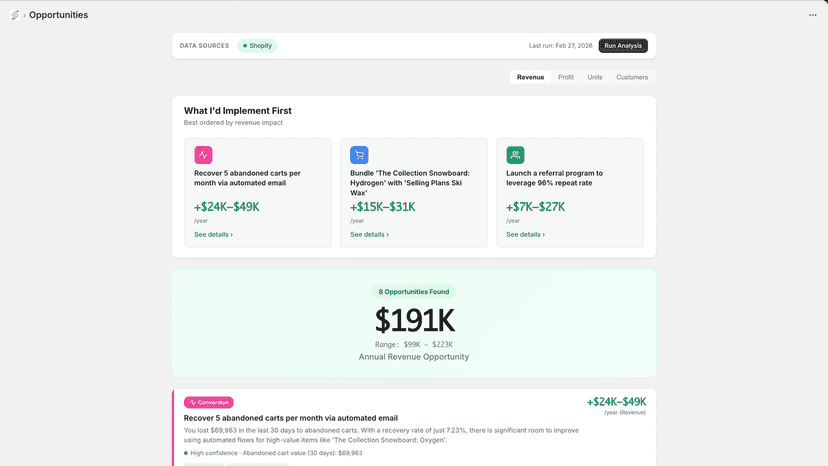
Task: Select the Units tab
Action: pyautogui.click(x=595, y=77)
